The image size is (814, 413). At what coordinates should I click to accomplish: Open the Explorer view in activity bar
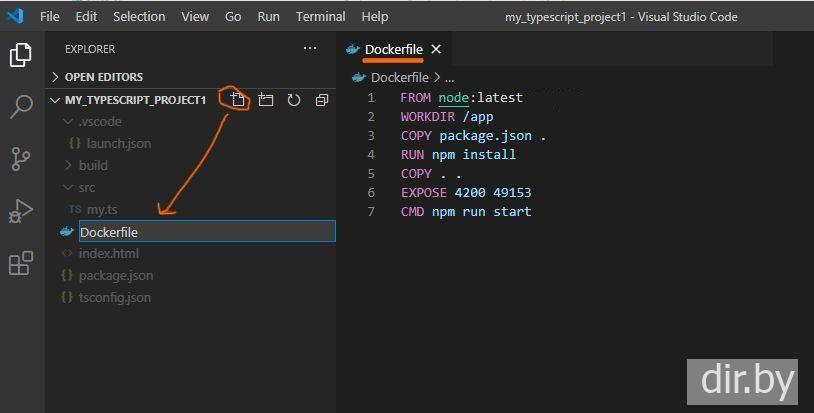click(x=20, y=55)
